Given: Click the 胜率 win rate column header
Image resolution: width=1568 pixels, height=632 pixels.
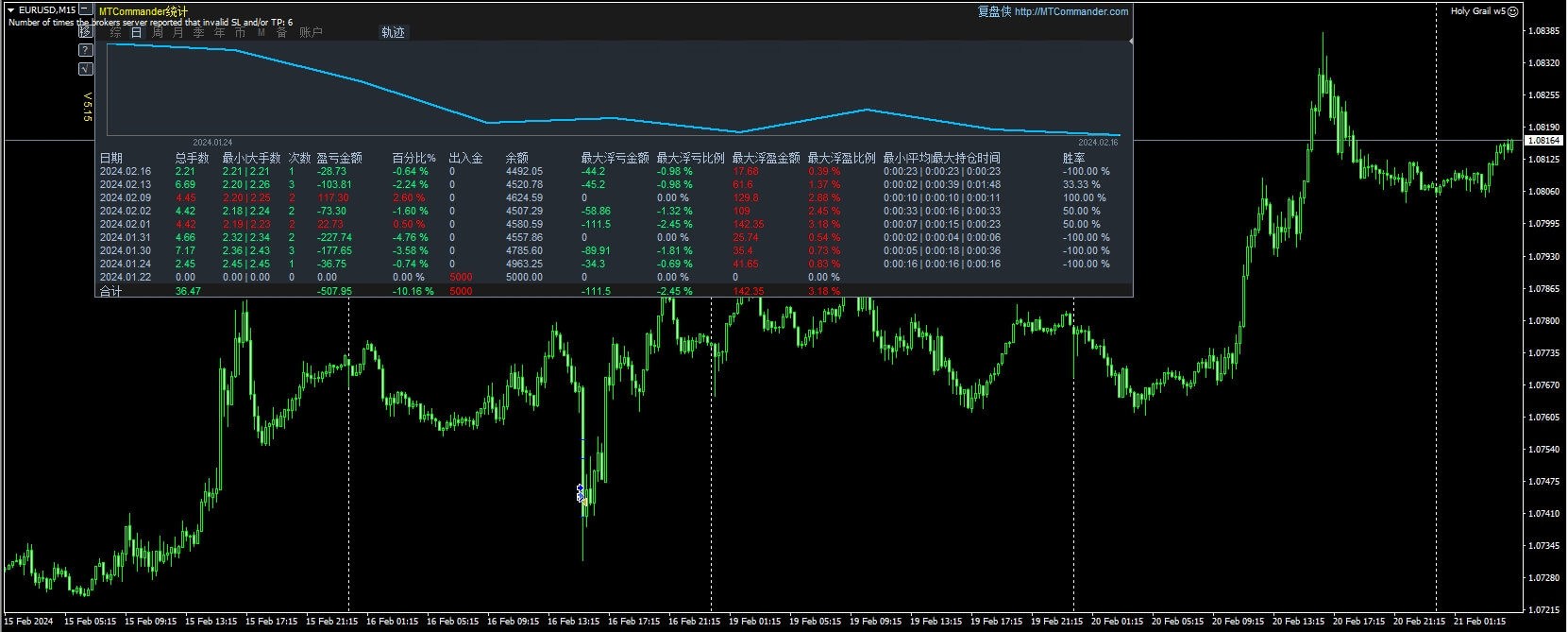Looking at the screenshot, I should coord(1073,158).
